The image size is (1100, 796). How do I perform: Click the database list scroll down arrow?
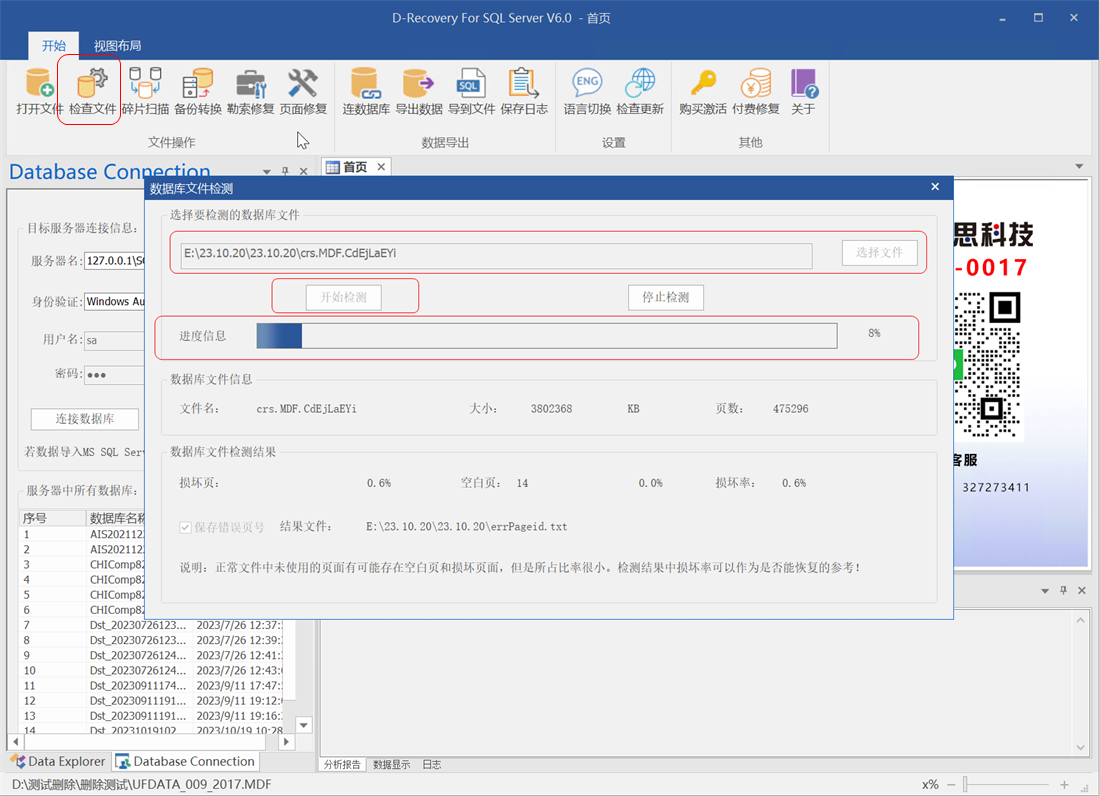[x=304, y=725]
